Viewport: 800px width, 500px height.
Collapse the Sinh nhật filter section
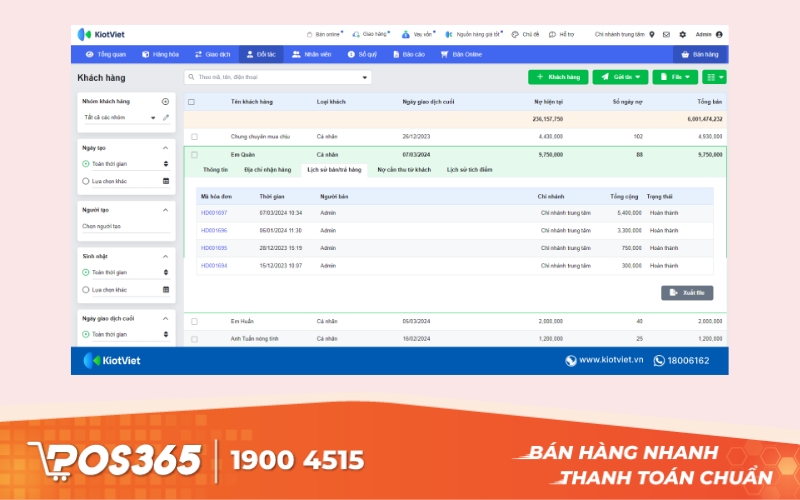click(x=165, y=257)
